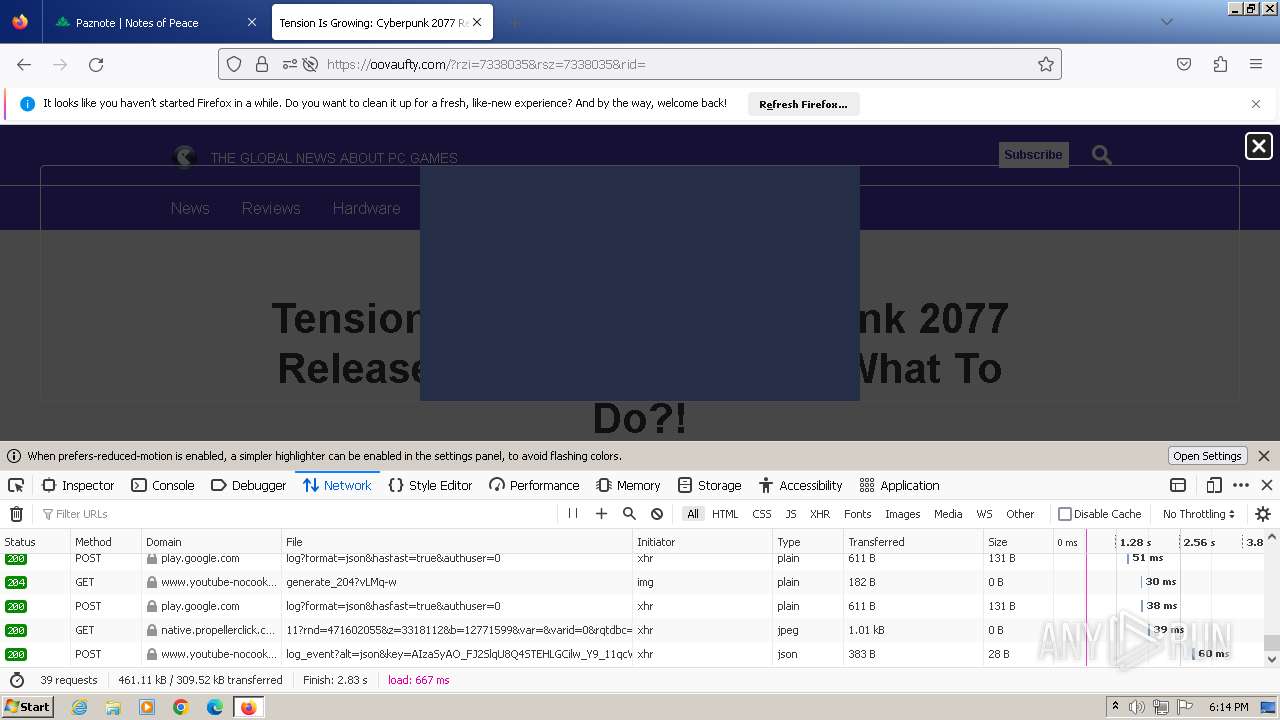The image size is (1280, 720).
Task: Reload the current page
Action: [96, 64]
